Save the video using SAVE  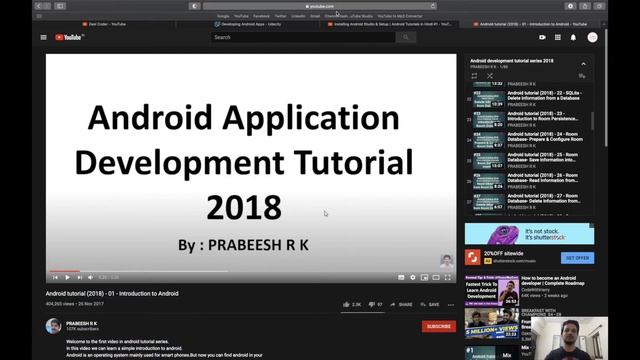tap(430, 304)
